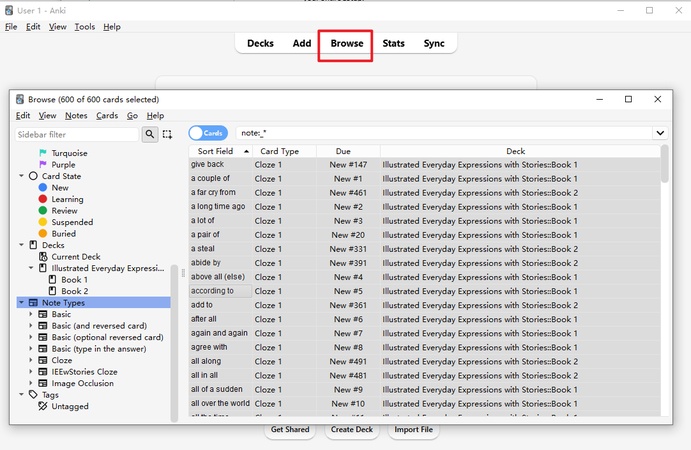Image resolution: width=691 pixels, height=450 pixels.
Task: Click the Basic note type icon
Action: (43, 314)
